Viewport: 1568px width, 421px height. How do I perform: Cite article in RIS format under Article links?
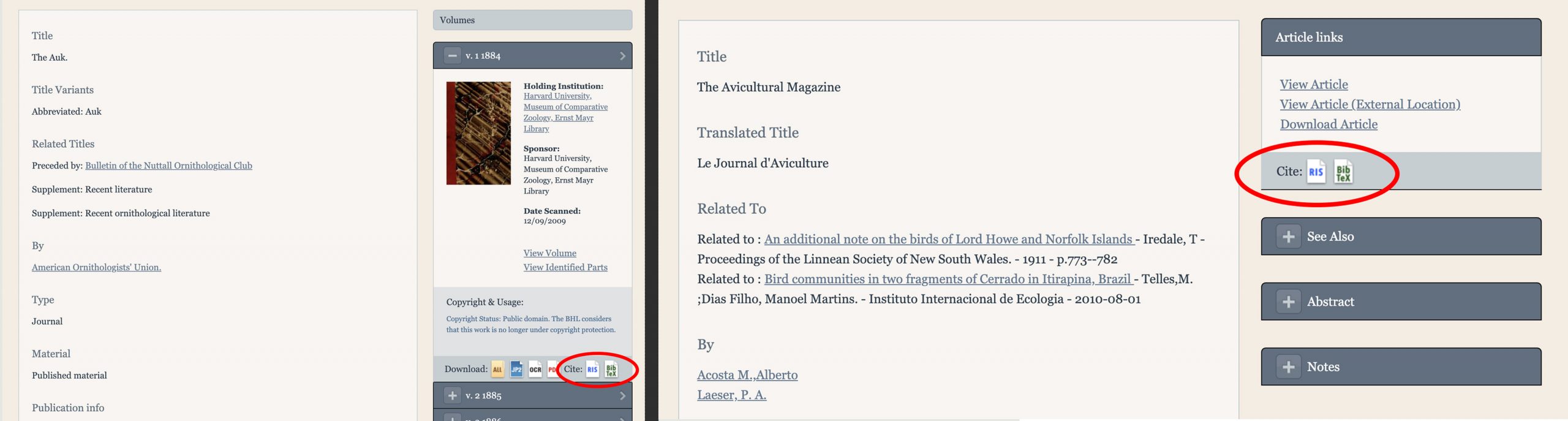pos(1316,172)
